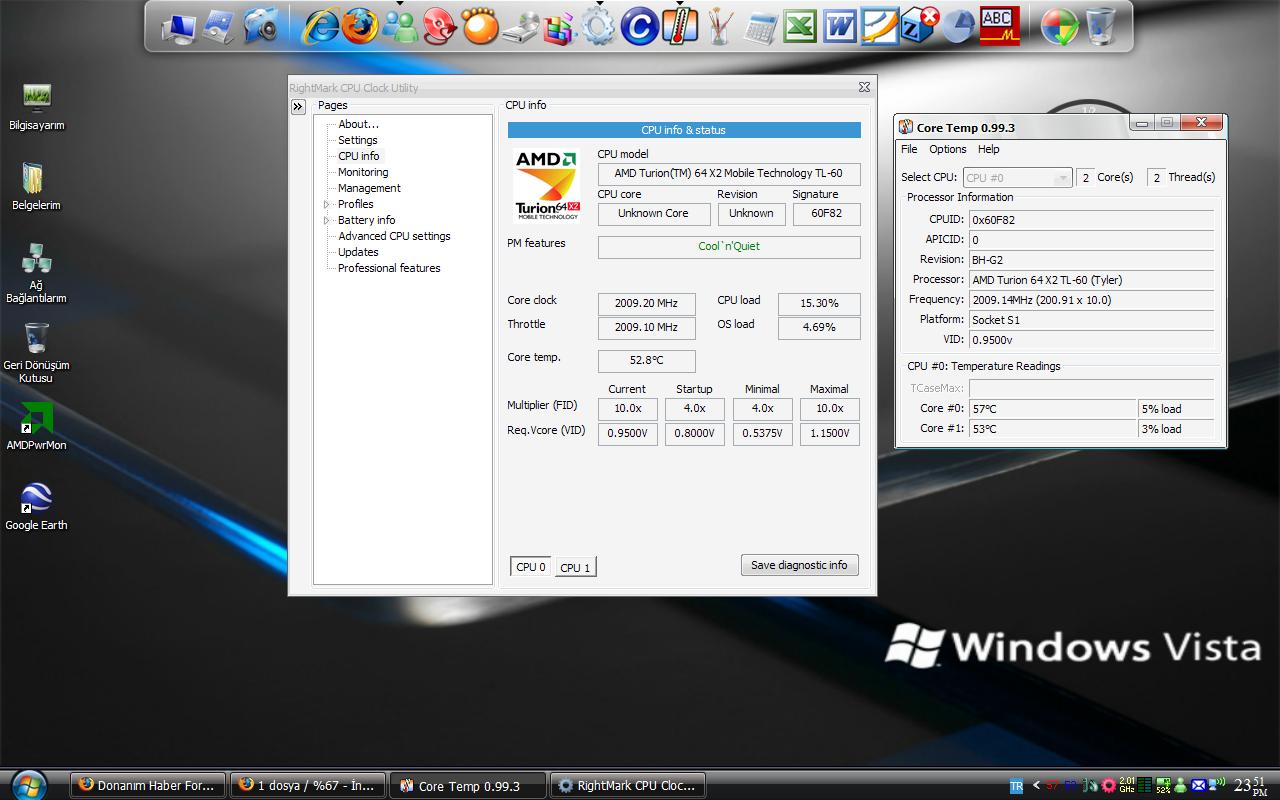Switch to Donanım Haber taskbar window
The height and width of the screenshot is (800, 1280).
[x=147, y=785]
